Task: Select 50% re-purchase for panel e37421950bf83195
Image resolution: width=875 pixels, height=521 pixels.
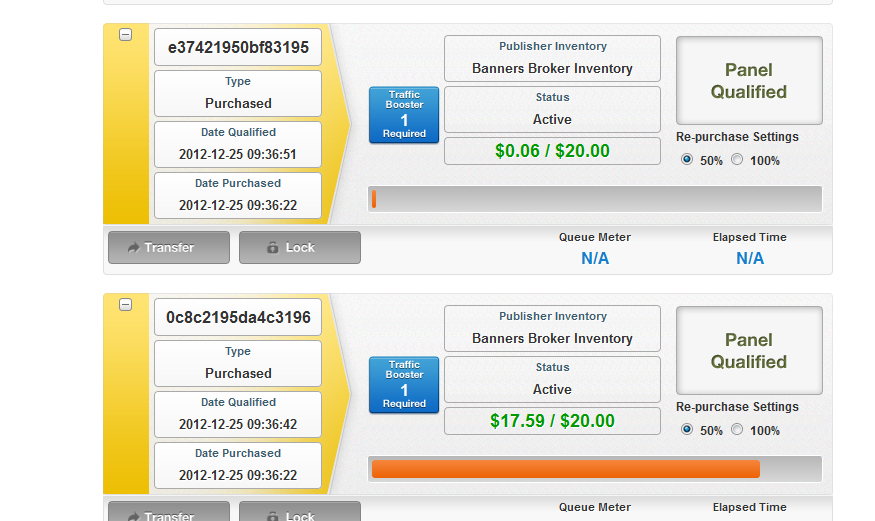Action: click(687, 160)
